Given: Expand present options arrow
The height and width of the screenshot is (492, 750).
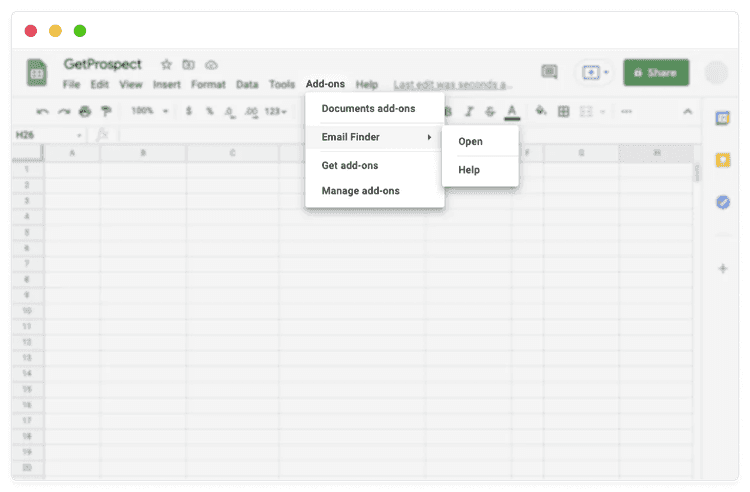Looking at the screenshot, I should pos(606,73).
